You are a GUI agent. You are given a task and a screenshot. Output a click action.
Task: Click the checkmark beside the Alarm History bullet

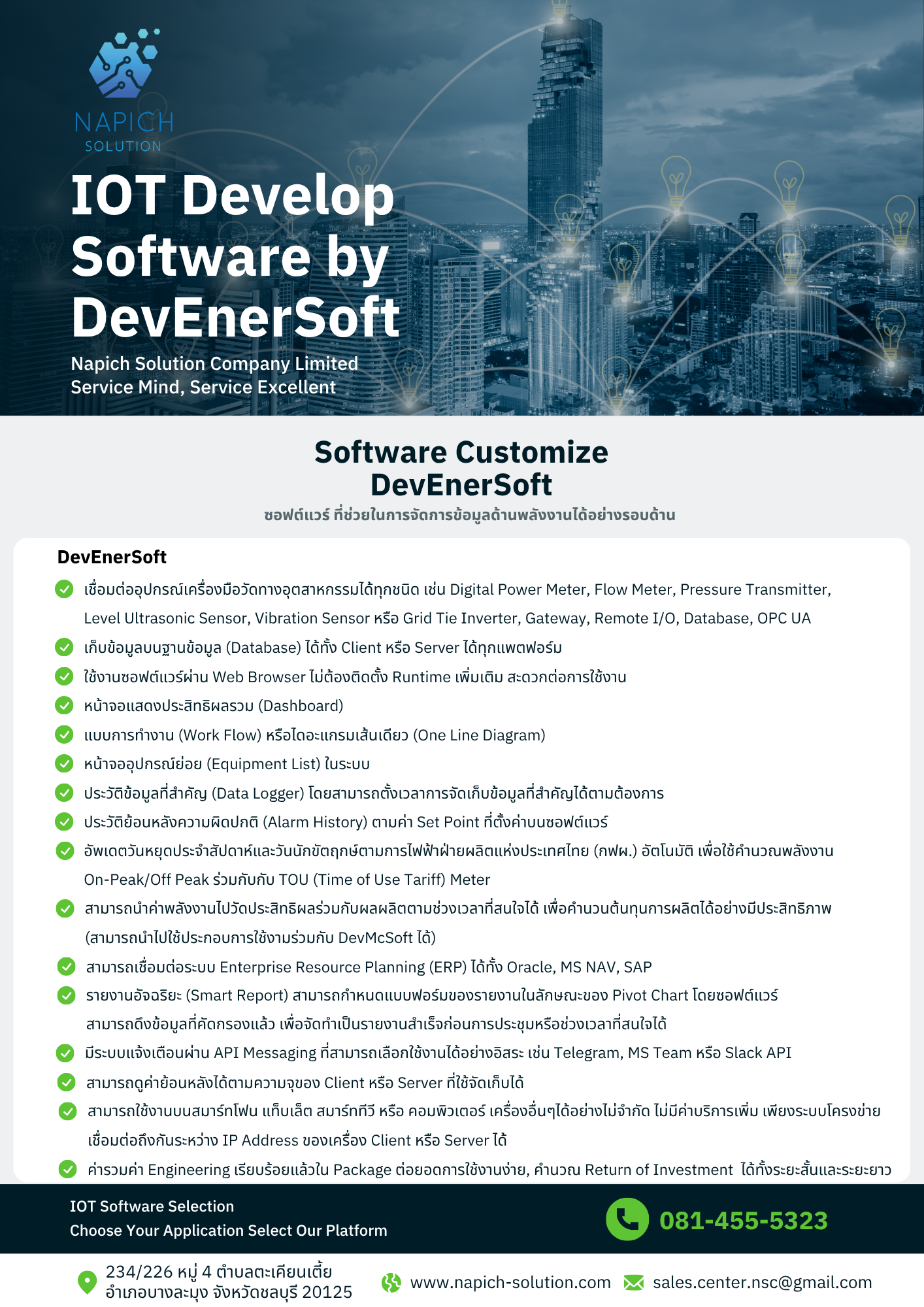click(x=64, y=821)
